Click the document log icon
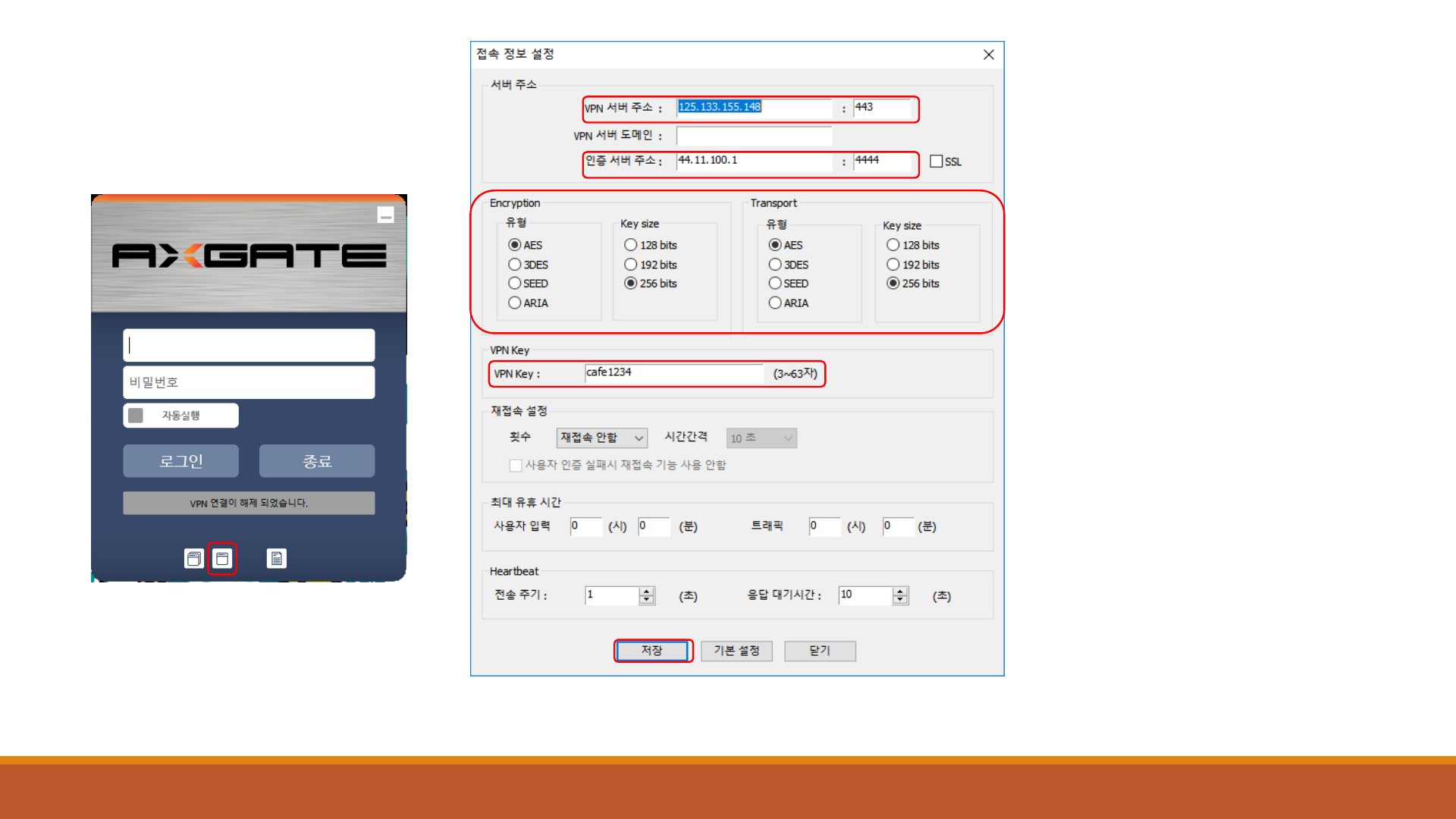Viewport: 1456px width, 819px height. [276, 559]
